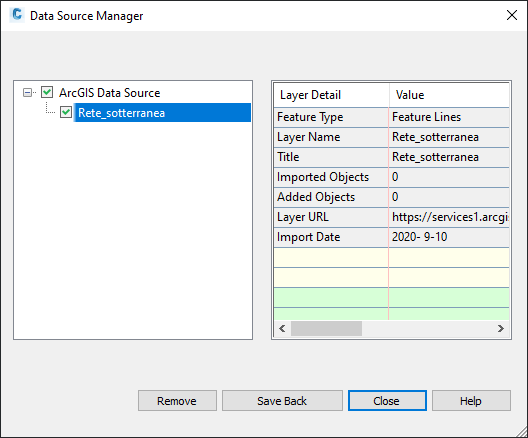Image resolution: width=528 pixels, height=438 pixels.
Task: Select the ArcGIS Data Source label
Action: [x=109, y=93]
